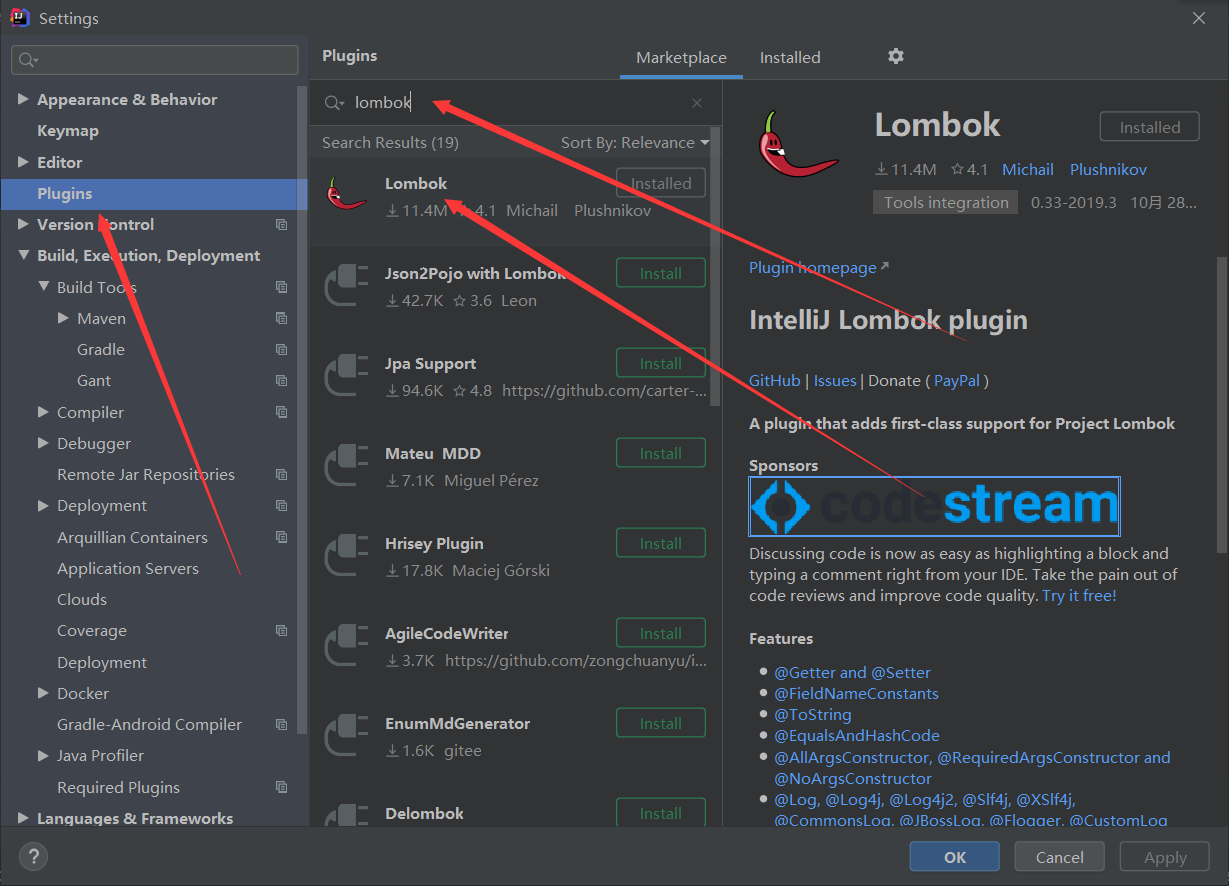Expand Languages & Frameworks section
Viewport: 1229px width, 886px height.
click(x=23, y=819)
